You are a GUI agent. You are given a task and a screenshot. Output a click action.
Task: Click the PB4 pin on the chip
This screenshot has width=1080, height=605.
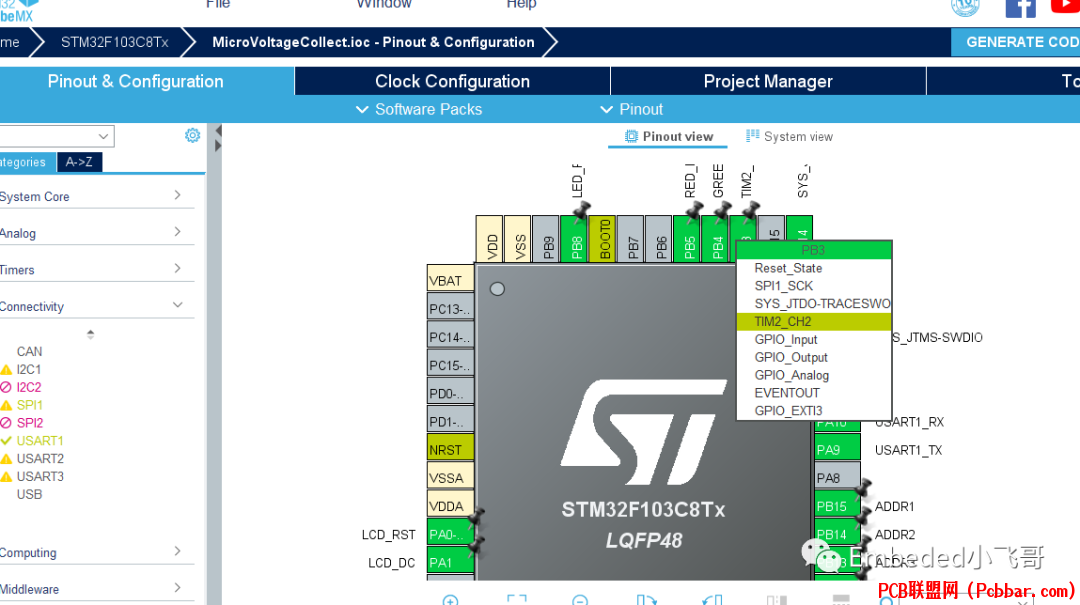point(717,239)
